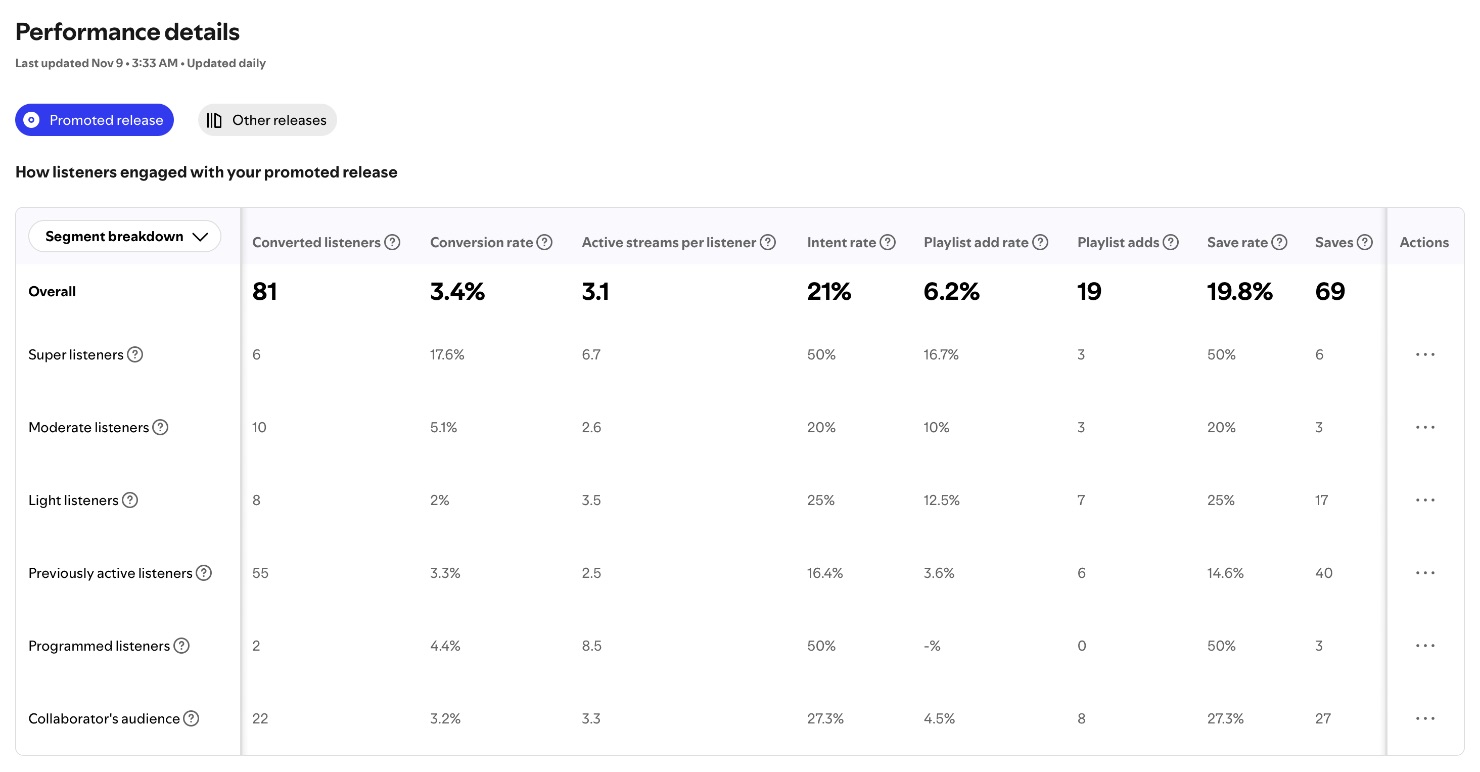Viewport: 1480px width, 772px height.
Task: Click Conversion rate info icon
Action: 545,242
